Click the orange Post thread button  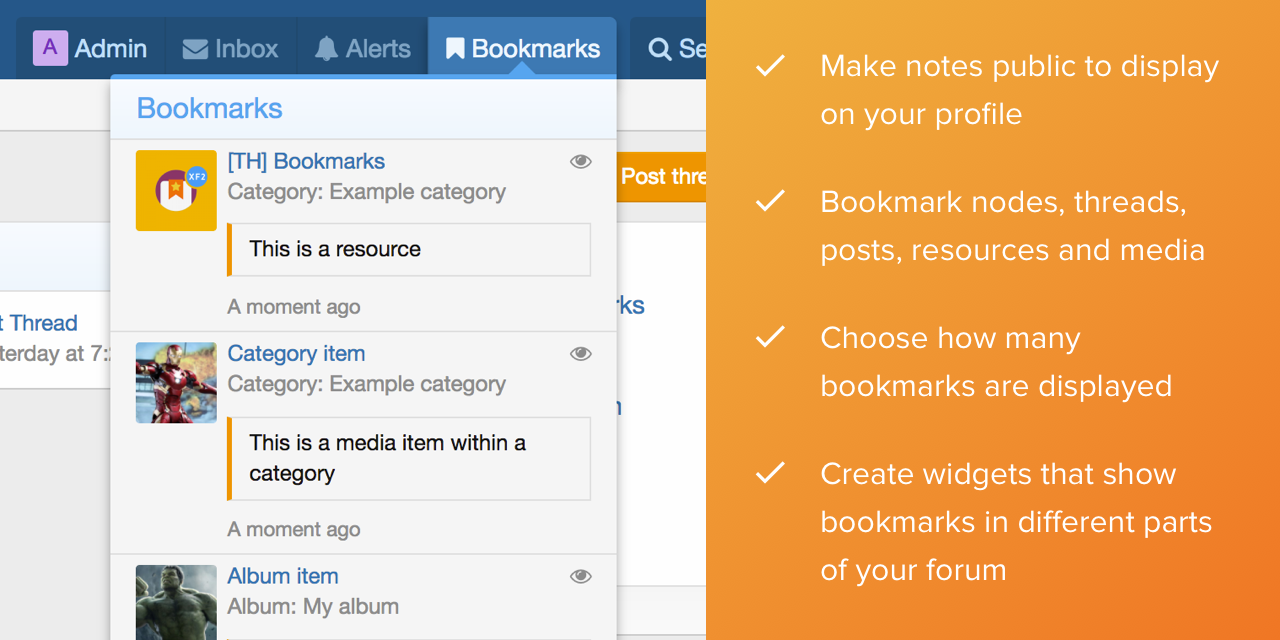662,177
